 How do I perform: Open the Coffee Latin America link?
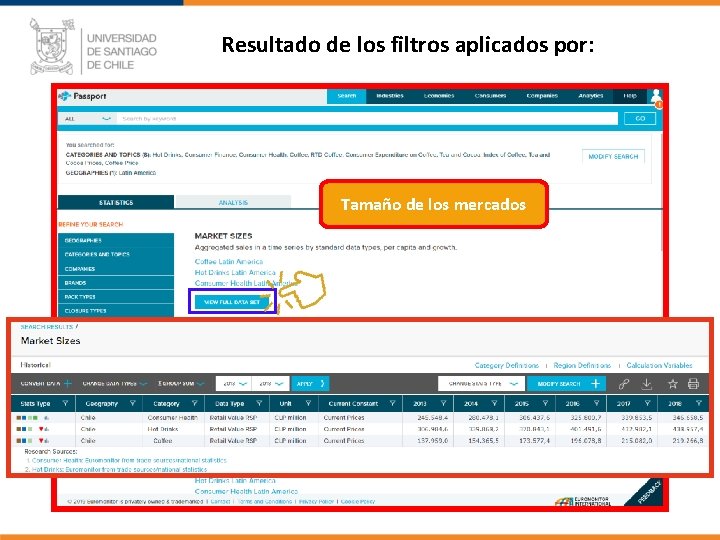tap(229, 261)
